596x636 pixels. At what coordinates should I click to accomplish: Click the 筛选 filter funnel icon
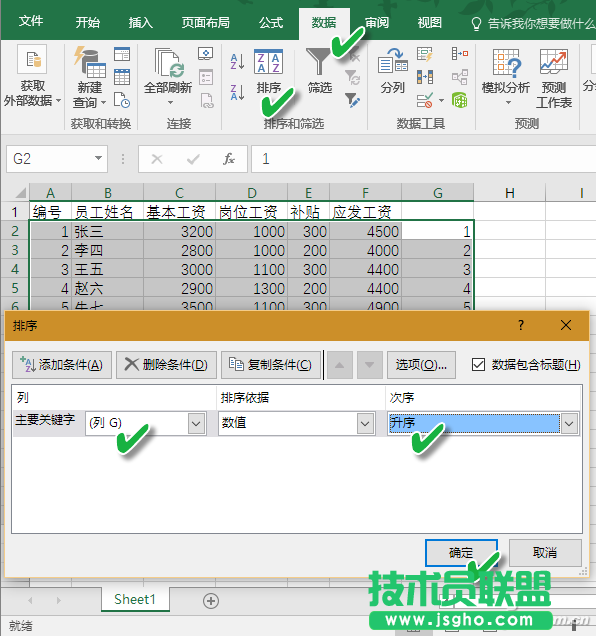click(x=318, y=62)
